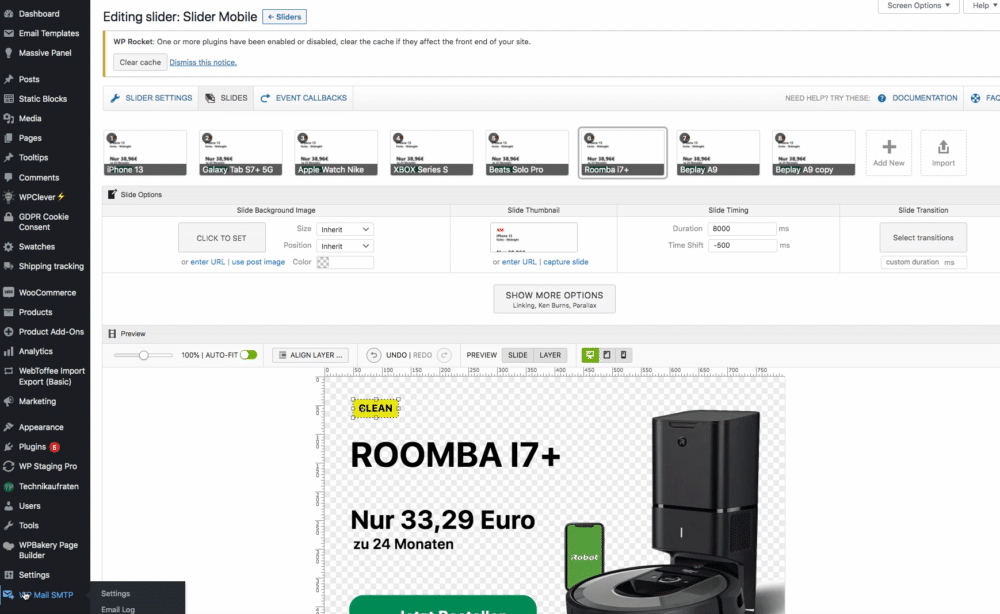
Task: Open the Screen Options dropdown
Action: click(x=918, y=6)
